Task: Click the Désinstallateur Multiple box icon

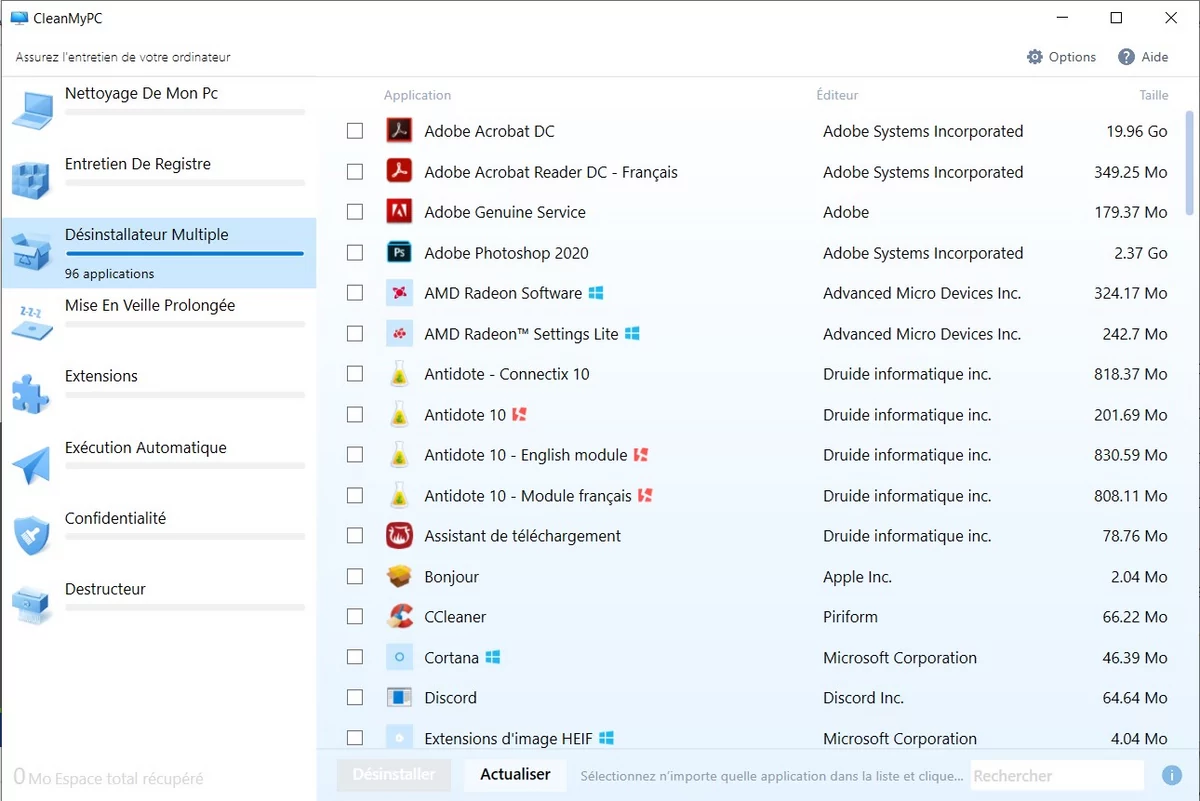Action: (31, 252)
